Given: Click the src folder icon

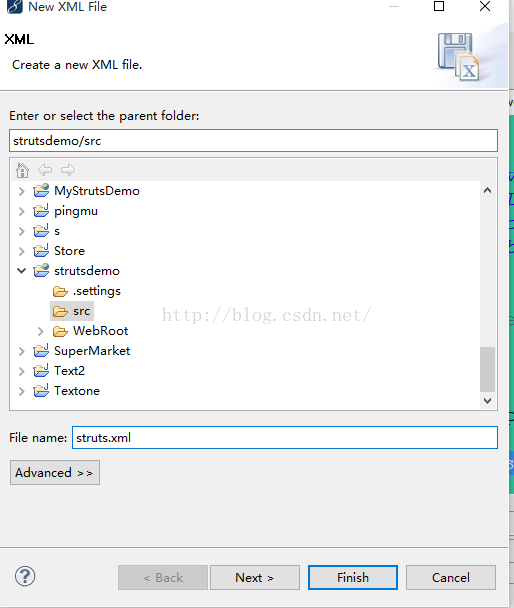Looking at the screenshot, I should point(60,311).
